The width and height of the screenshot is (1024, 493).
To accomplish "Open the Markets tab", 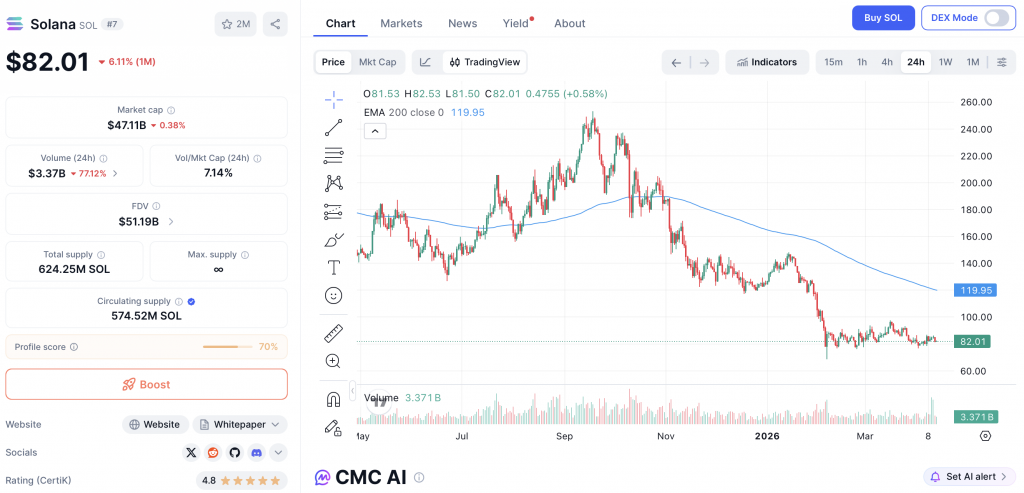I will 401,23.
